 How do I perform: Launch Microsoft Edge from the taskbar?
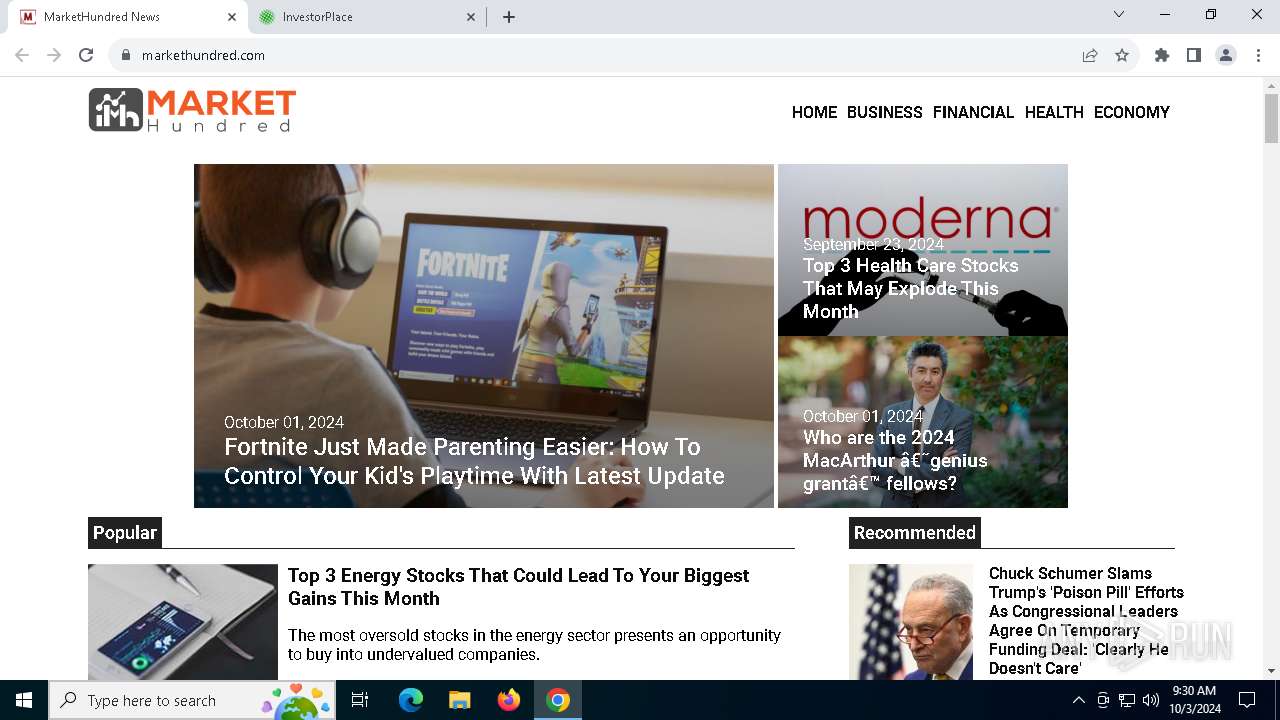(x=411, y=700)
